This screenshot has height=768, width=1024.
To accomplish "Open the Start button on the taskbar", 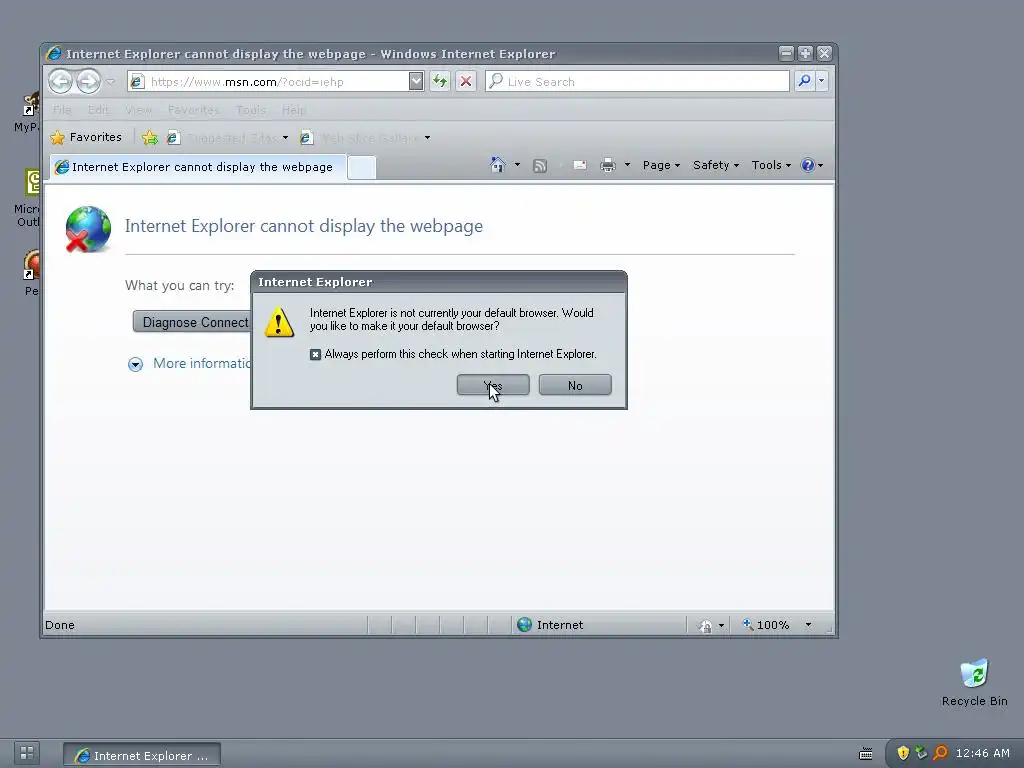I will point(27,752).
